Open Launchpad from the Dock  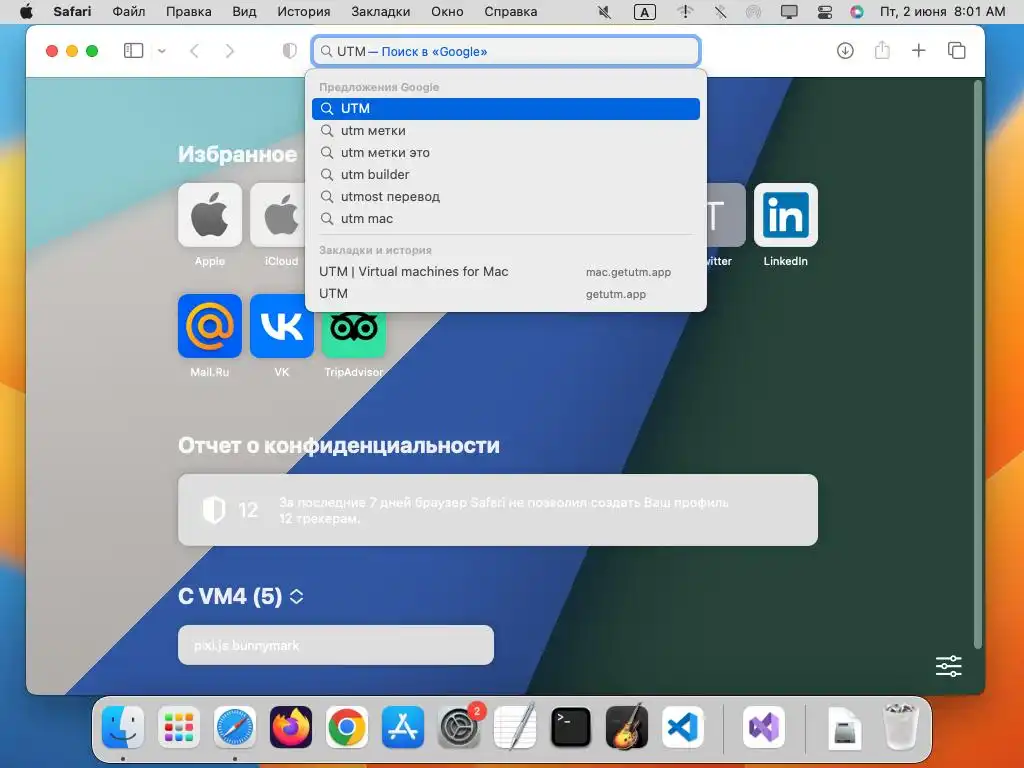tap(179, 727)
